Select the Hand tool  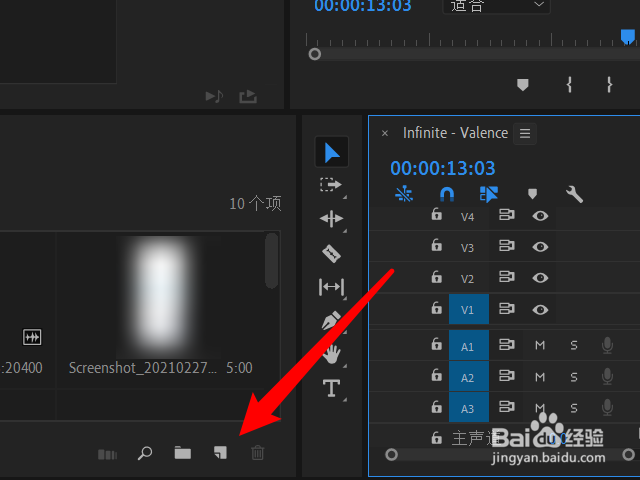pos(331,354)
